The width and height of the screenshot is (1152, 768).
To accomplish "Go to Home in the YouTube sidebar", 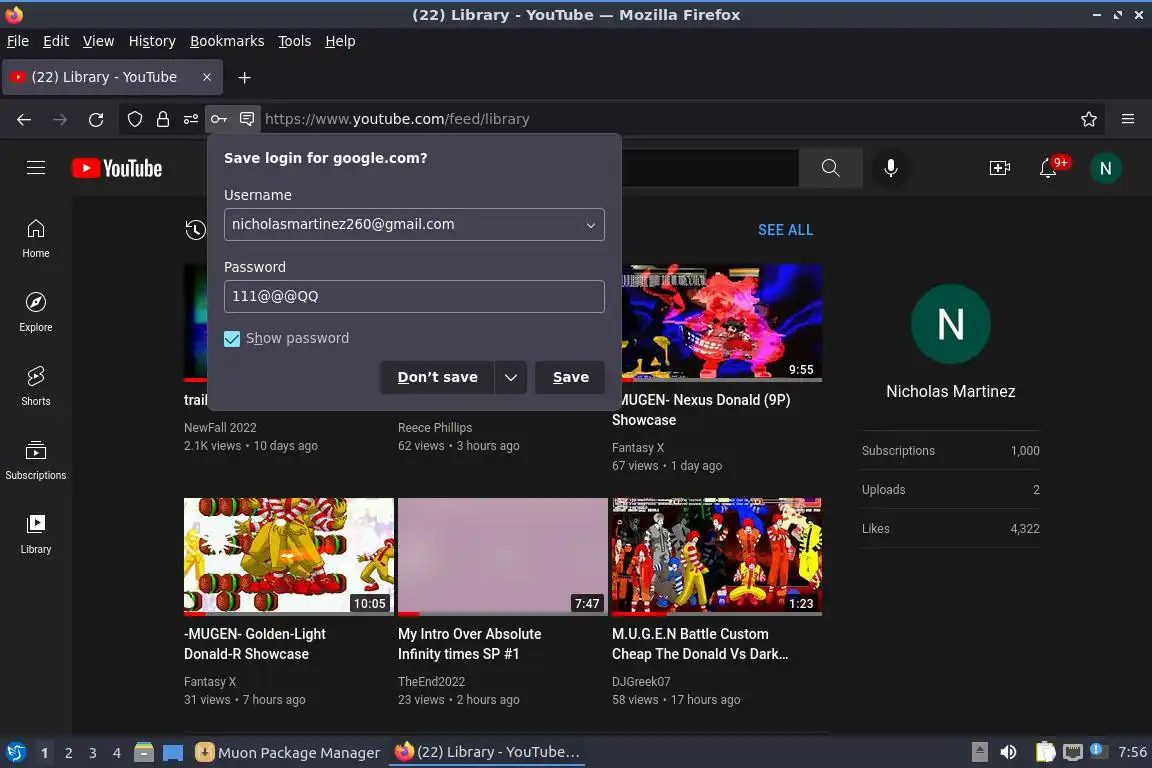I will pos(36,238).
